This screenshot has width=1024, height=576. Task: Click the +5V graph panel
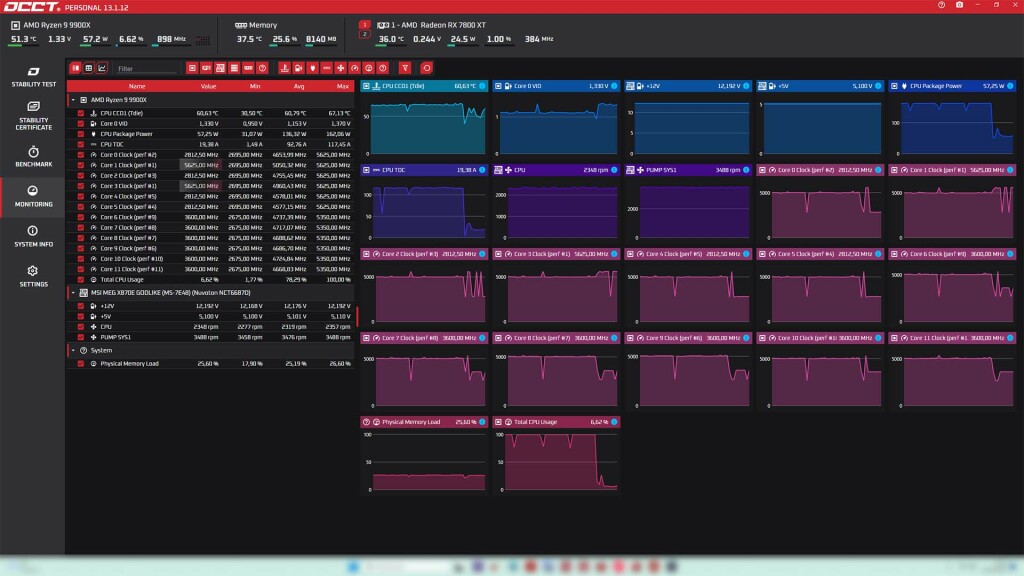point(820,118)
